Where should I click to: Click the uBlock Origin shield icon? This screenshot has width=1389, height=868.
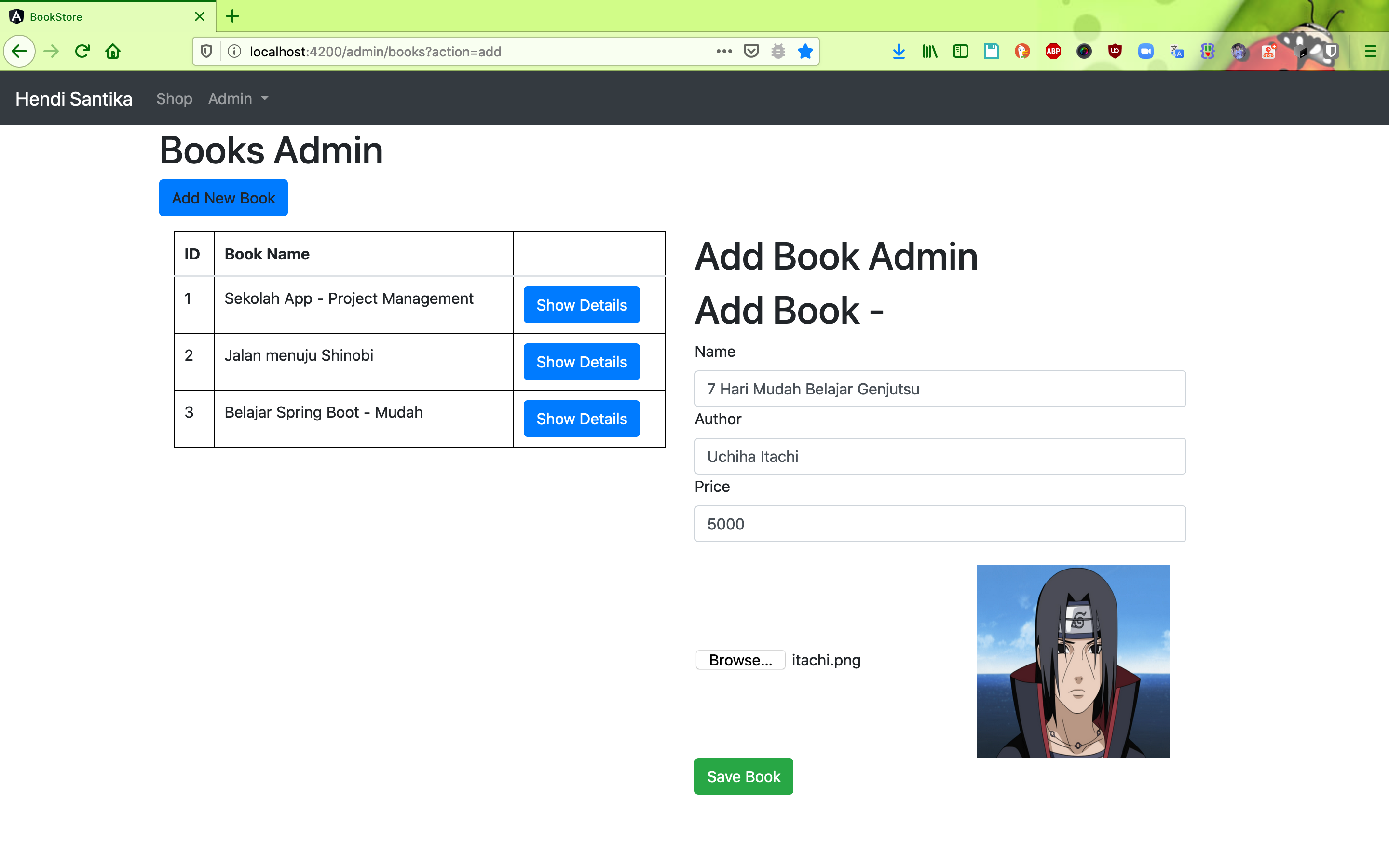[x=1115, y=52]
